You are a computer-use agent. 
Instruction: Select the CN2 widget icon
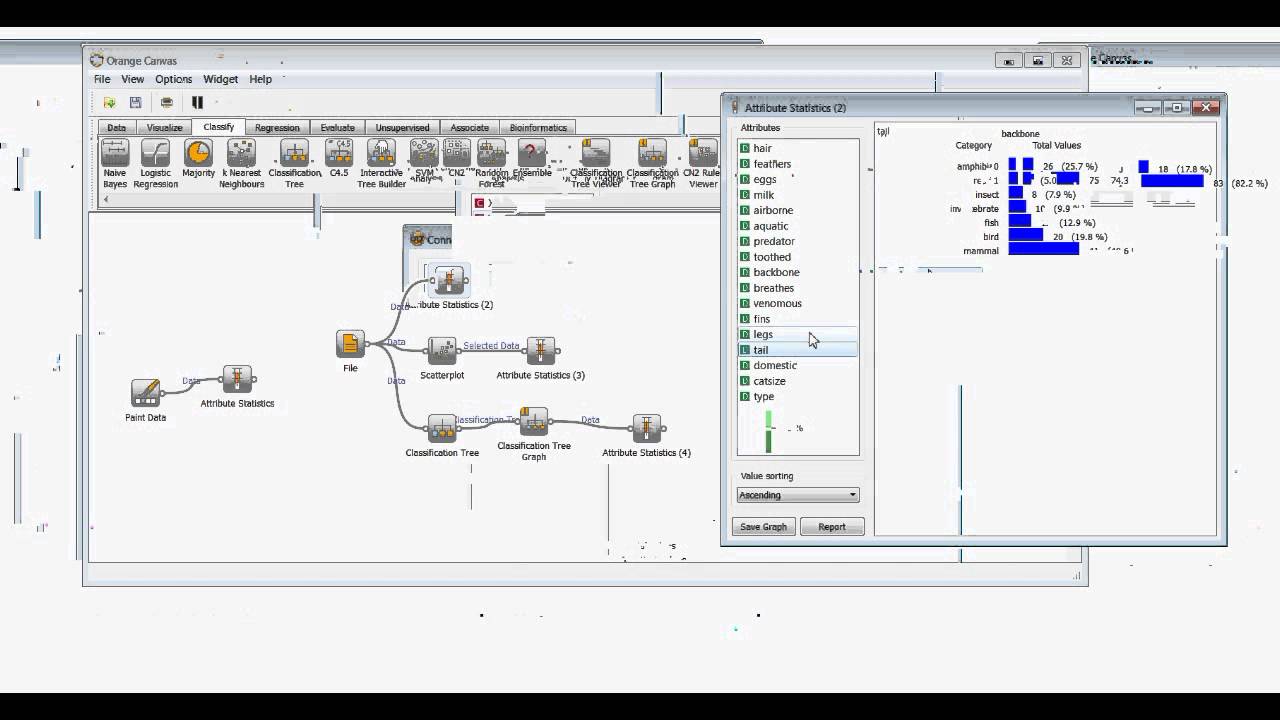click(456, 153)
